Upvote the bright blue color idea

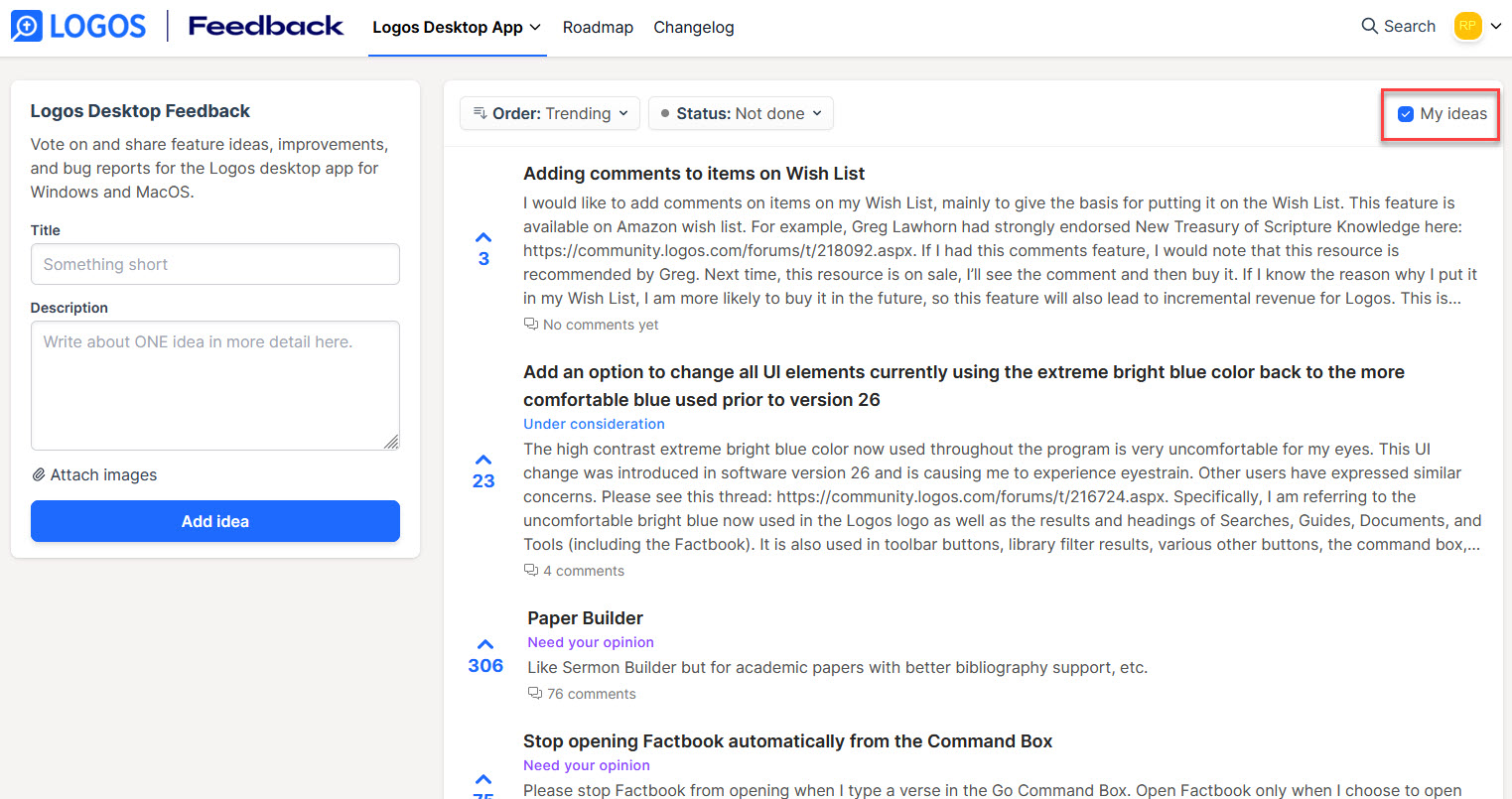click(483, 461)
